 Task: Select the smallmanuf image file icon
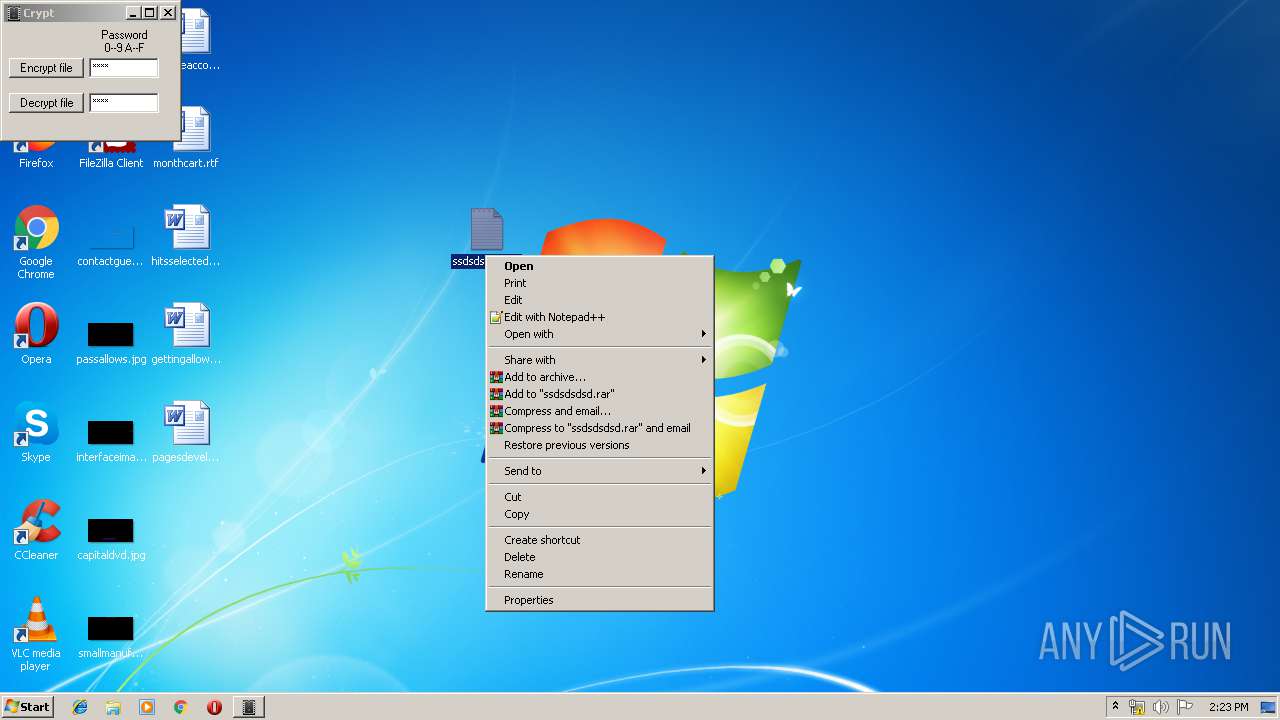pos(111,635)
